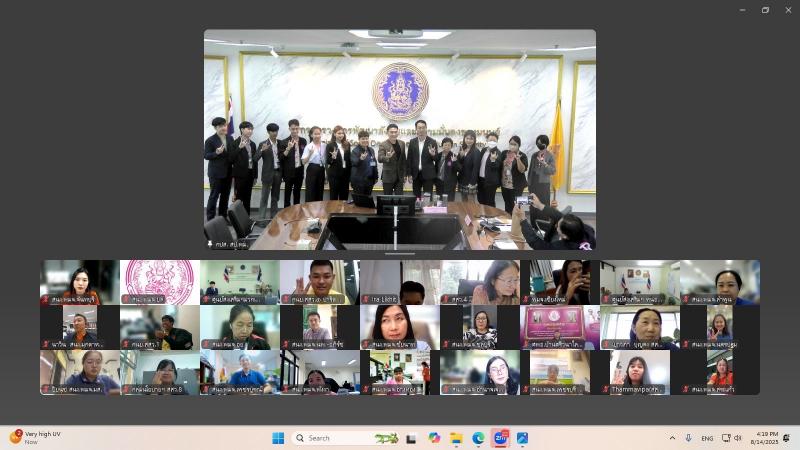Select the woman holding a phone to her face
The image size is (800, 450).
(560, 282)
